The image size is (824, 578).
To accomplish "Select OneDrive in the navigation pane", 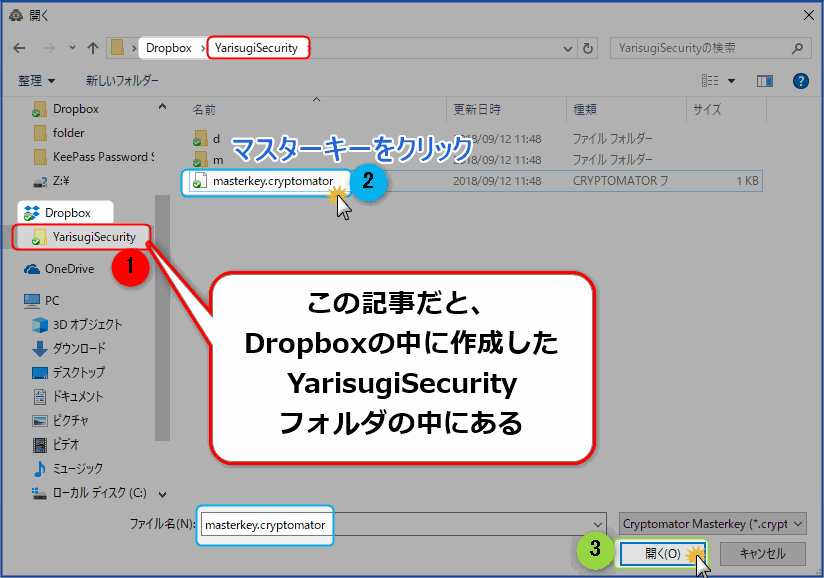I will 69,269.
